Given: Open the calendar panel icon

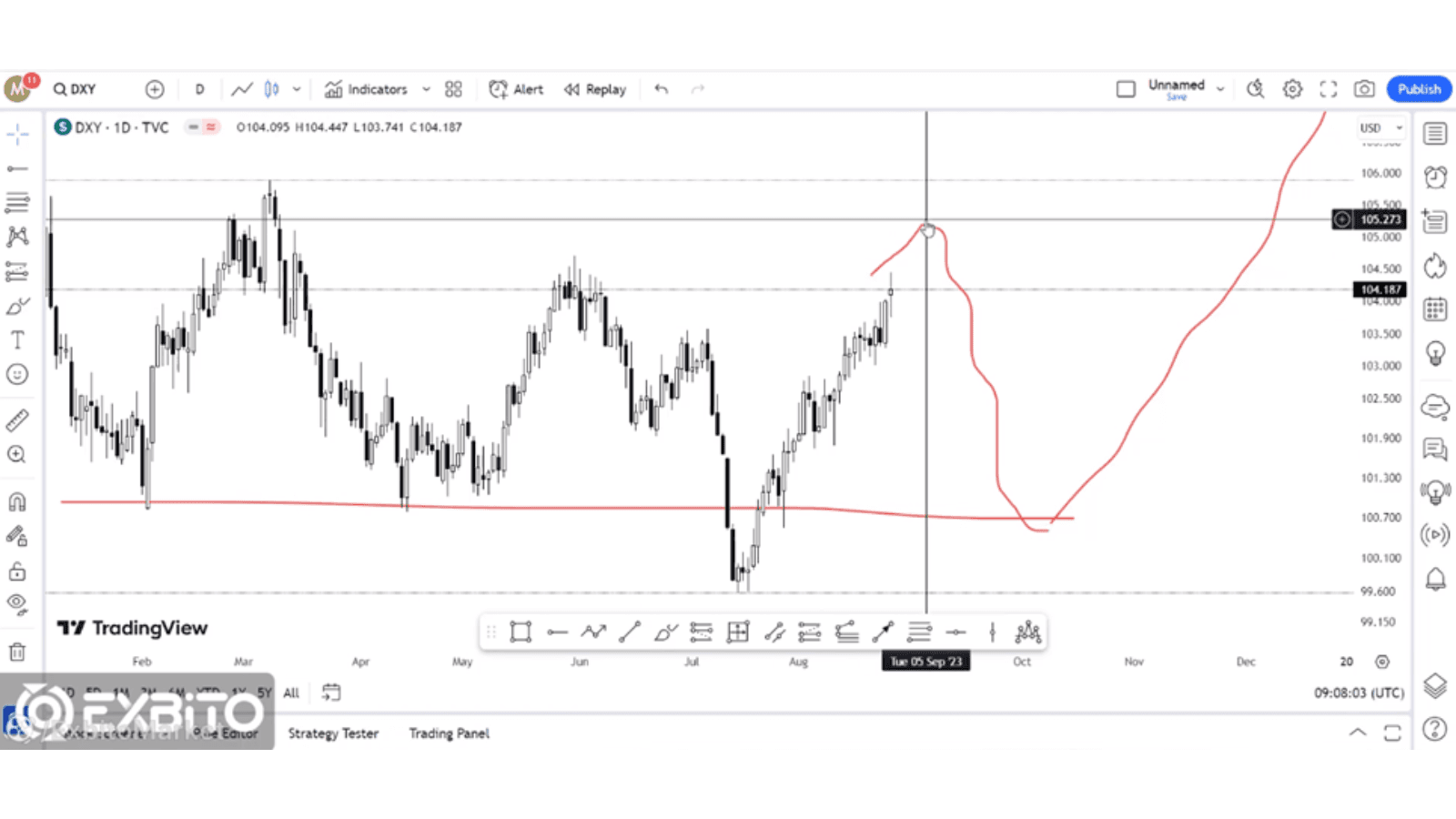Looking at the screenshot, I should click(1435, 309).
